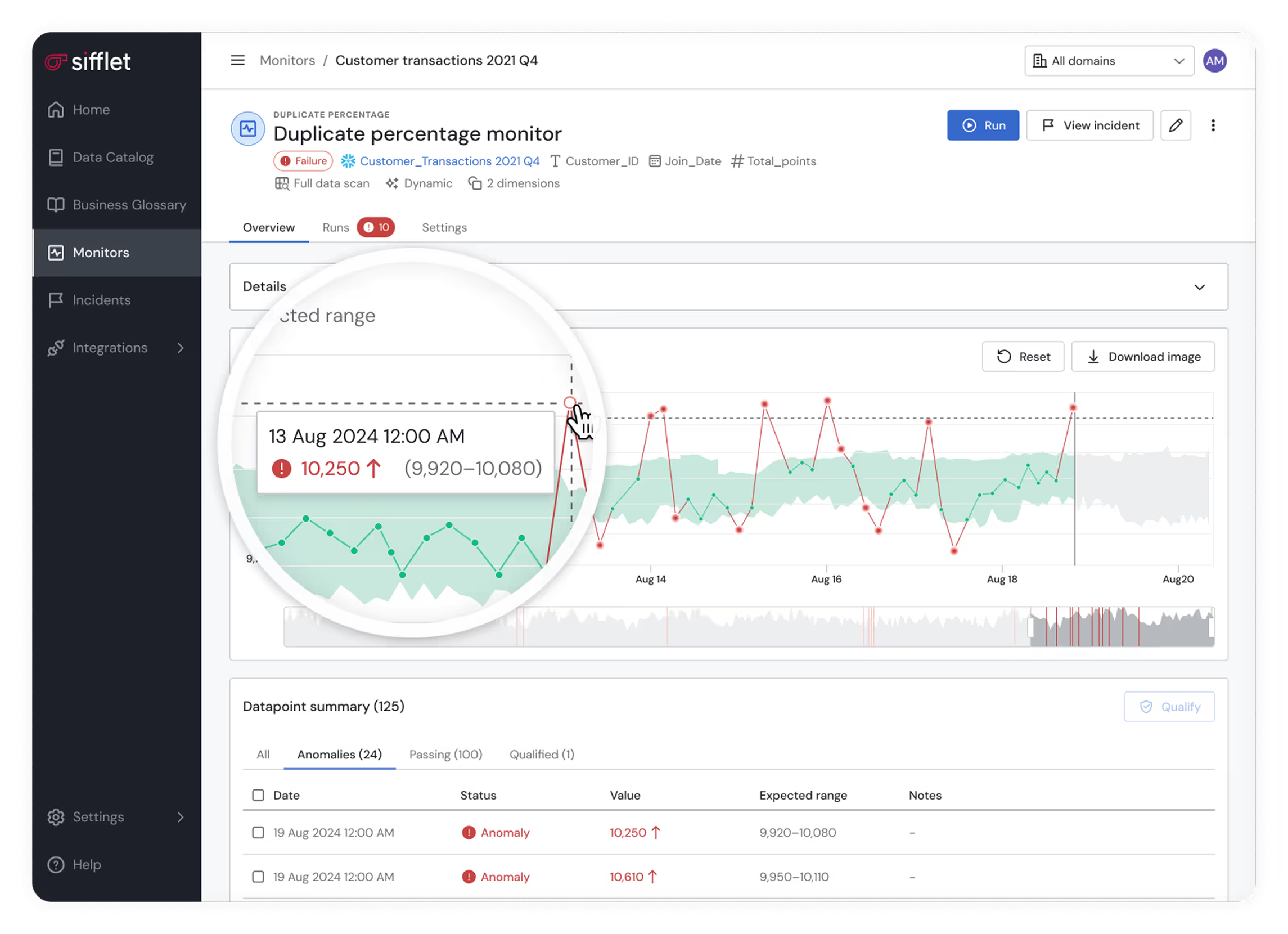The width and height of the screenshot is (1288, 934).
Task: Click the Download image button
Action: tap(1142, 357)
